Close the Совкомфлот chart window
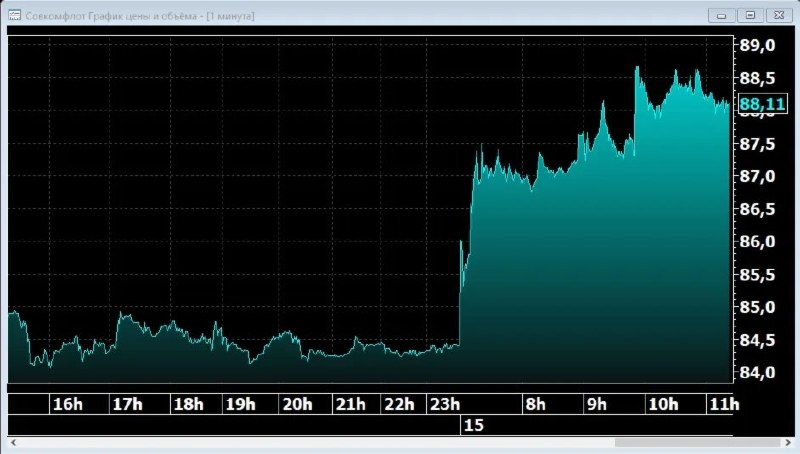Viewport: 800px width, 454px height. click(779, 15)
